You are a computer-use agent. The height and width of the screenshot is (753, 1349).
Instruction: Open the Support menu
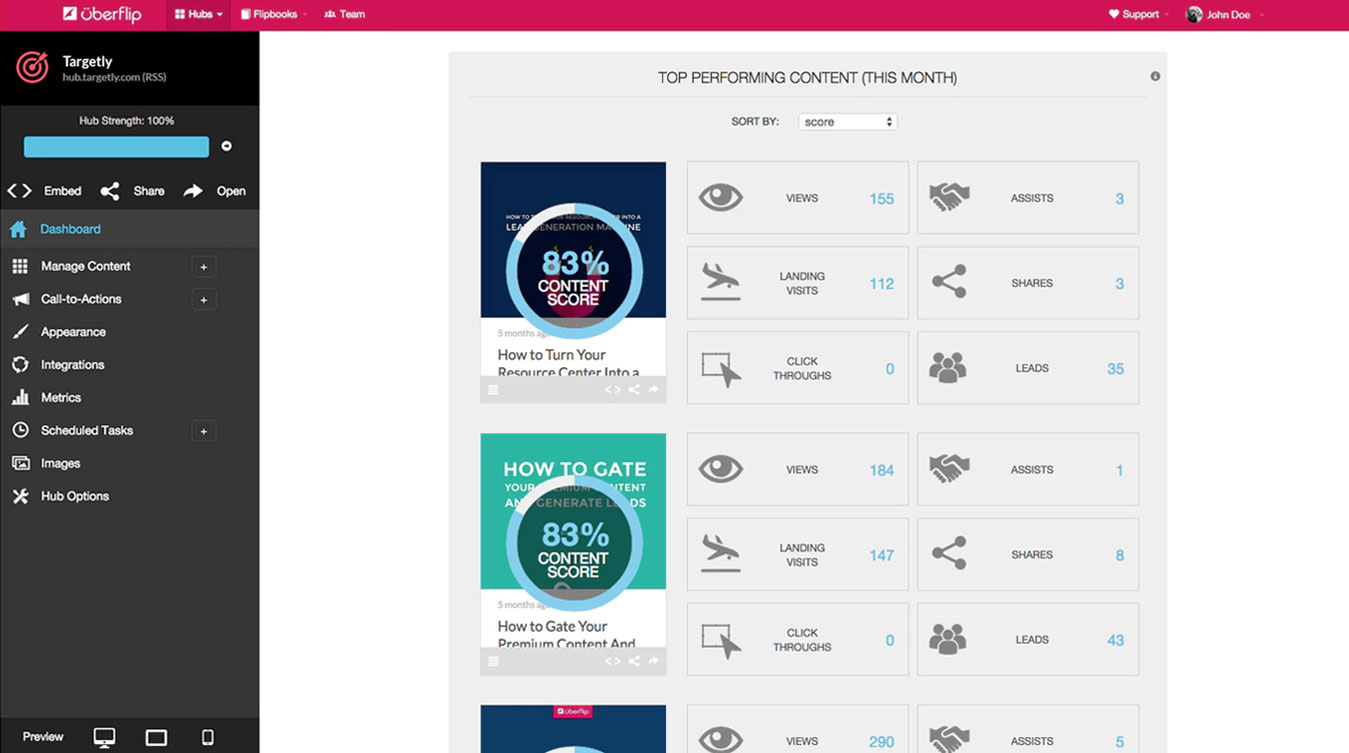click(x=1139, y=15)
